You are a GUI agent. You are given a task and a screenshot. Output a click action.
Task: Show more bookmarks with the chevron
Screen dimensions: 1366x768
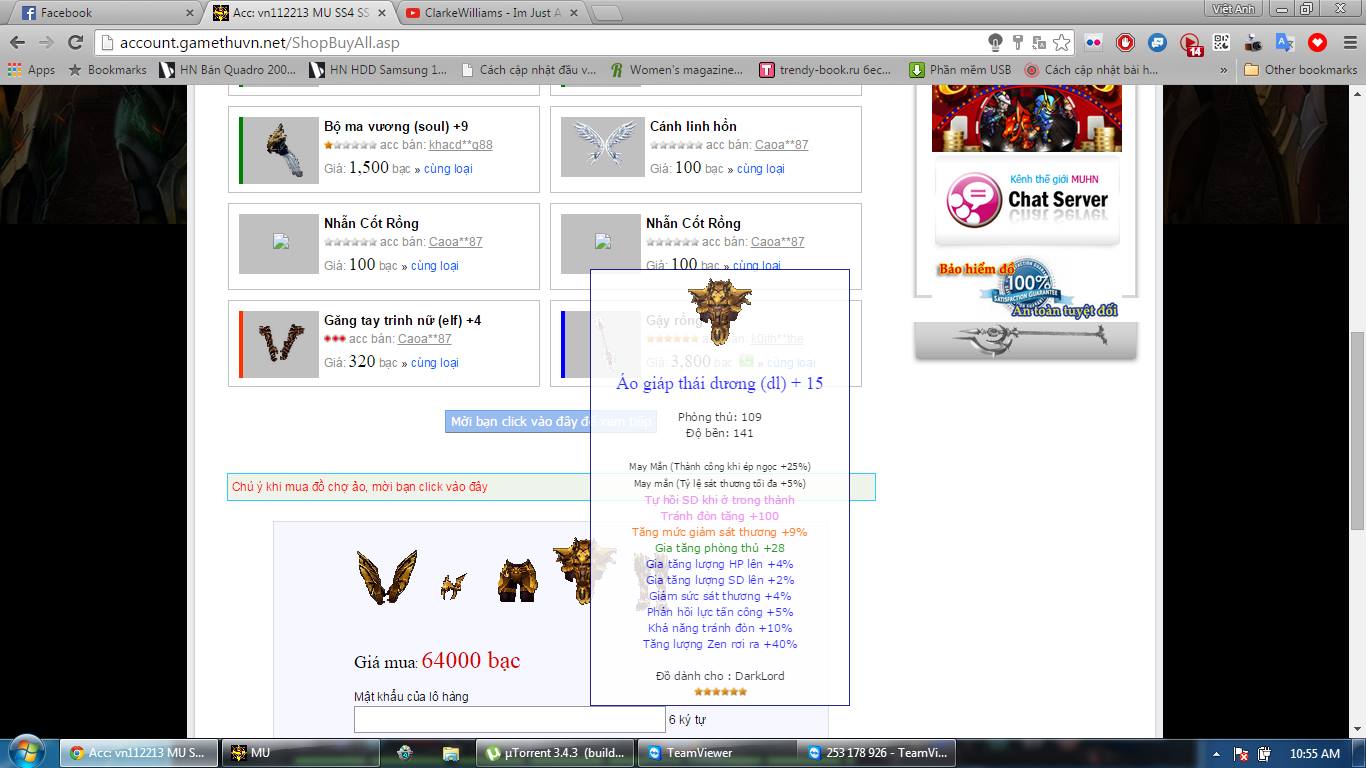(x=1224, y=70)
